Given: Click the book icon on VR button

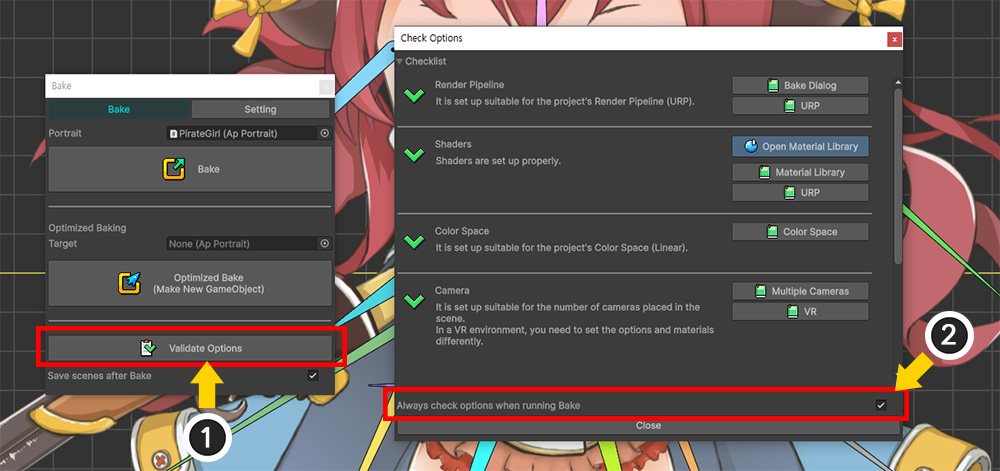Looking at the screenshot, I should point(793,312).
